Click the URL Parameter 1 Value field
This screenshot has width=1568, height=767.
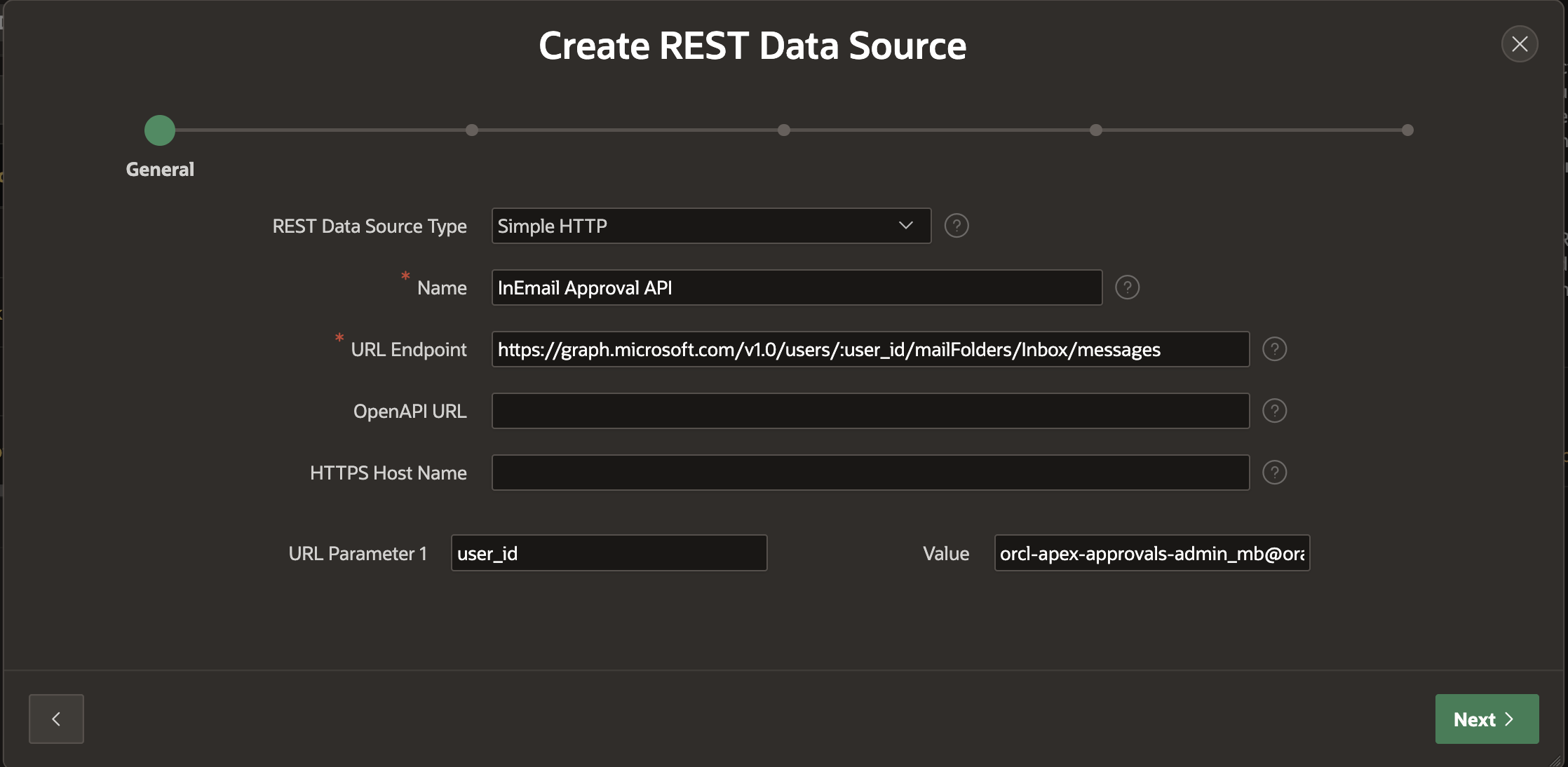pos(1151,553)
